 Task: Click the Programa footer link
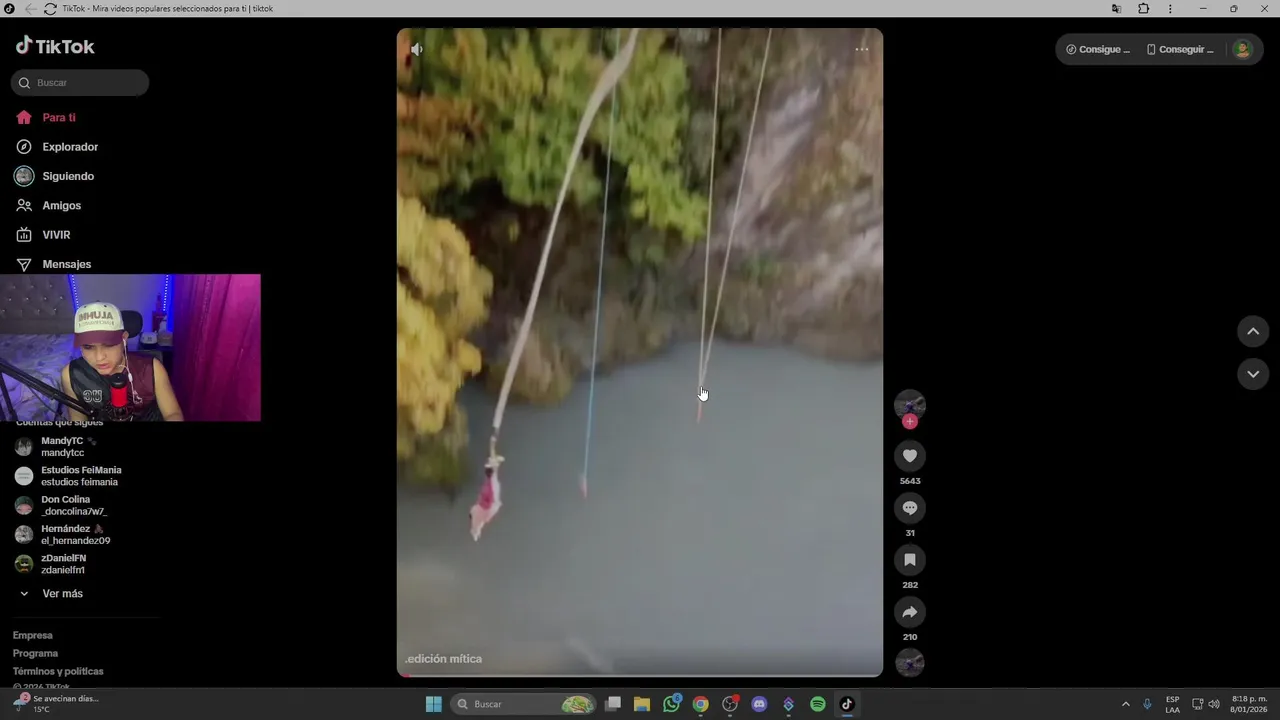[x=35, y=654]
